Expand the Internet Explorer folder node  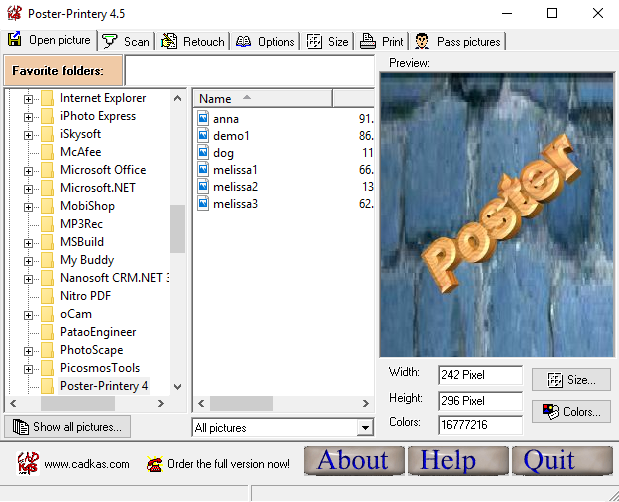pyautogui.click(x=28, y=99)
